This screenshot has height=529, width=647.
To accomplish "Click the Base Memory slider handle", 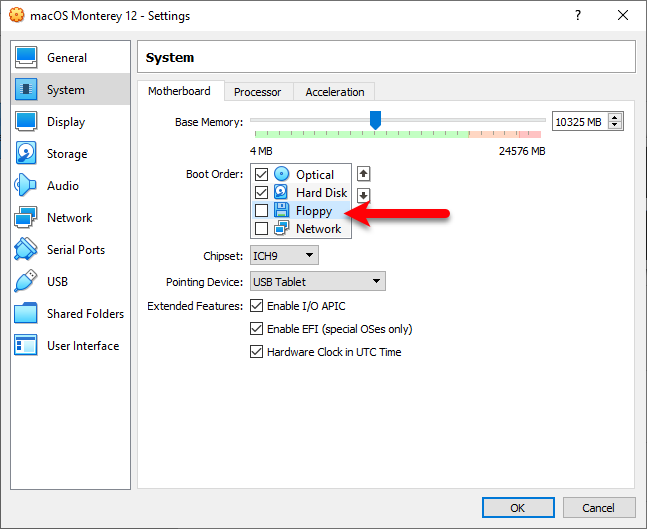I will tap(375, 120).
